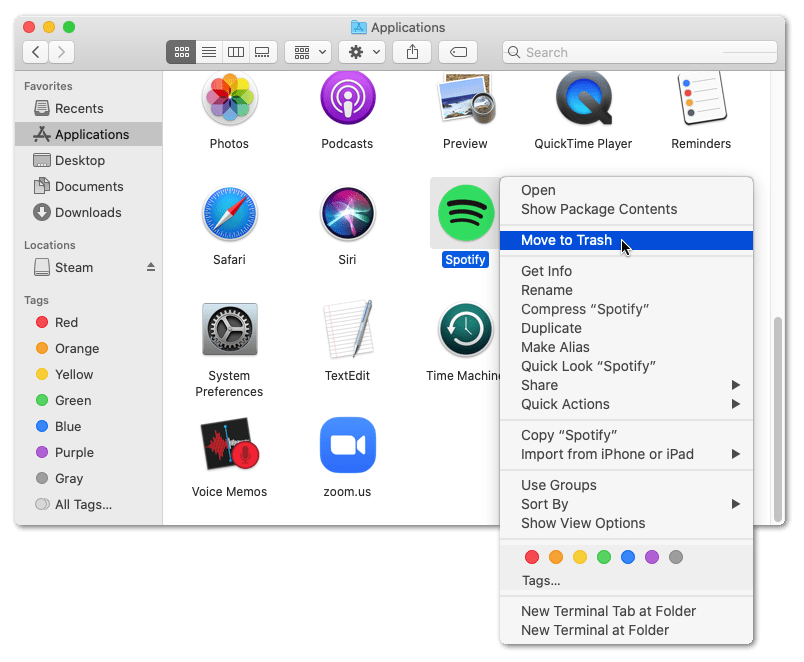Expand Import from iPhone or iPad submenu
The height and width of the screenshot is (662, 804).
coord(626,454)
